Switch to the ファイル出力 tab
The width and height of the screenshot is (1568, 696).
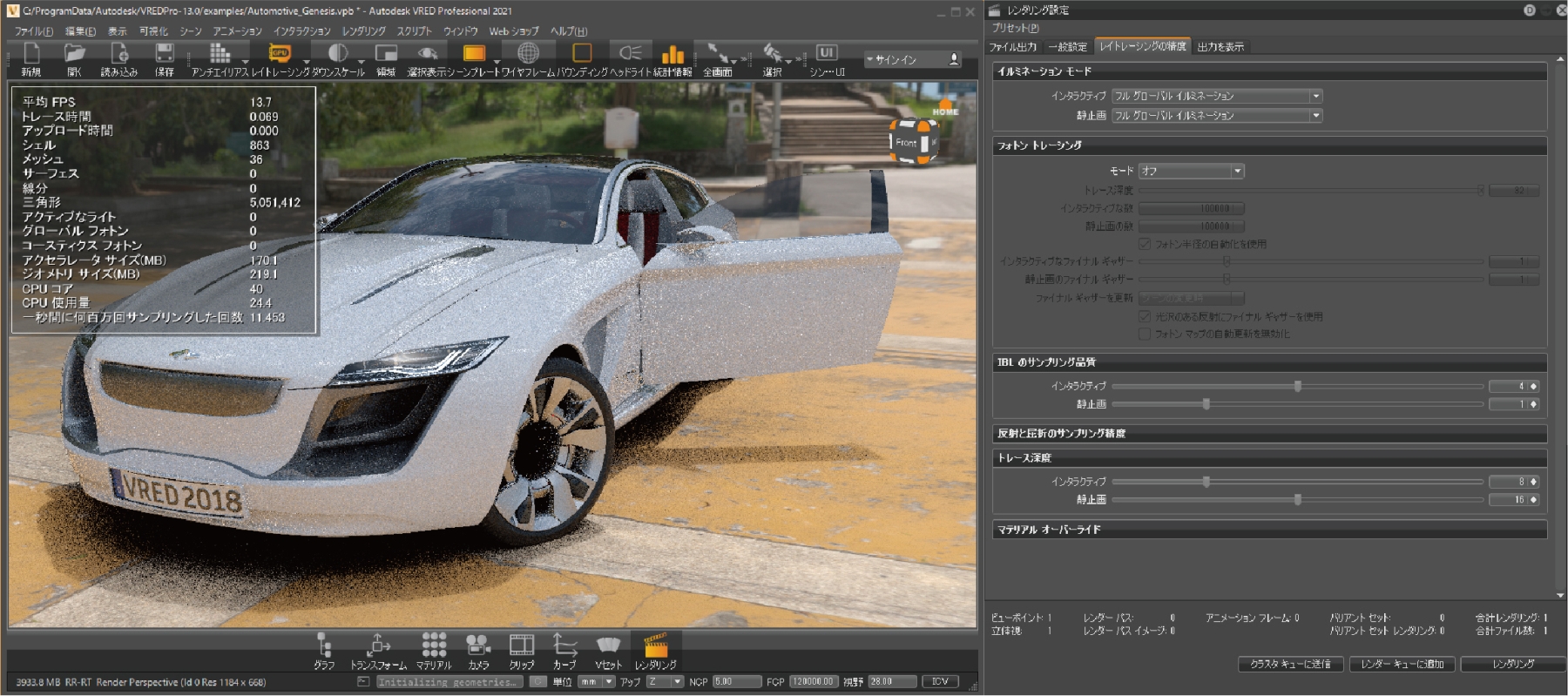coord(1013,47)
